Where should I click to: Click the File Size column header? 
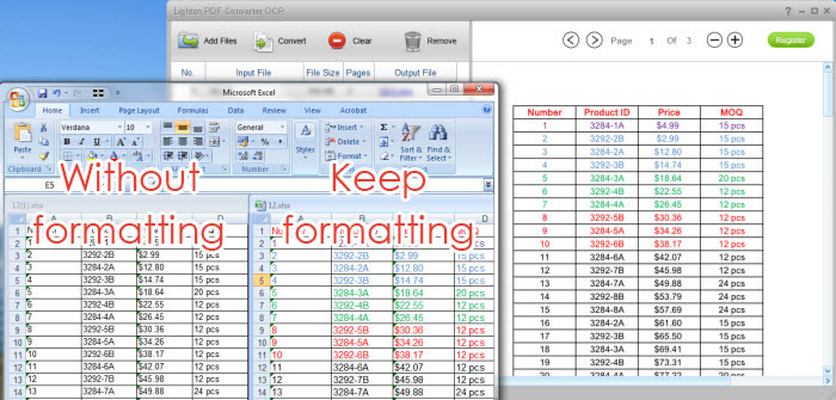click(x=323, y=73)
